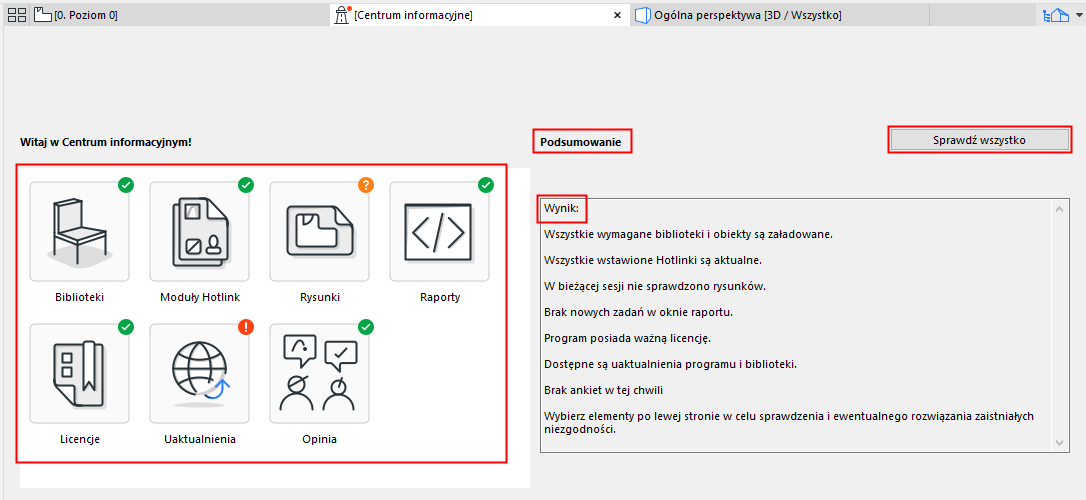This screenshot has width=1086, height=500.
Task: Click the Sprawdź wszystko button
Action: 979,140
